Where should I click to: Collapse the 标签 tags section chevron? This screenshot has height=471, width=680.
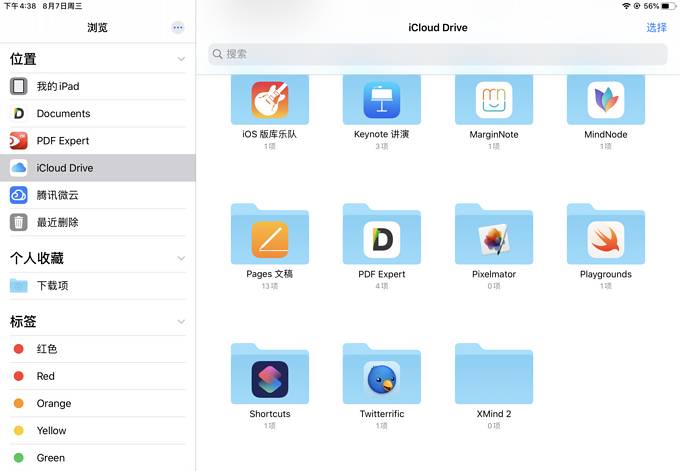(181, 322)
